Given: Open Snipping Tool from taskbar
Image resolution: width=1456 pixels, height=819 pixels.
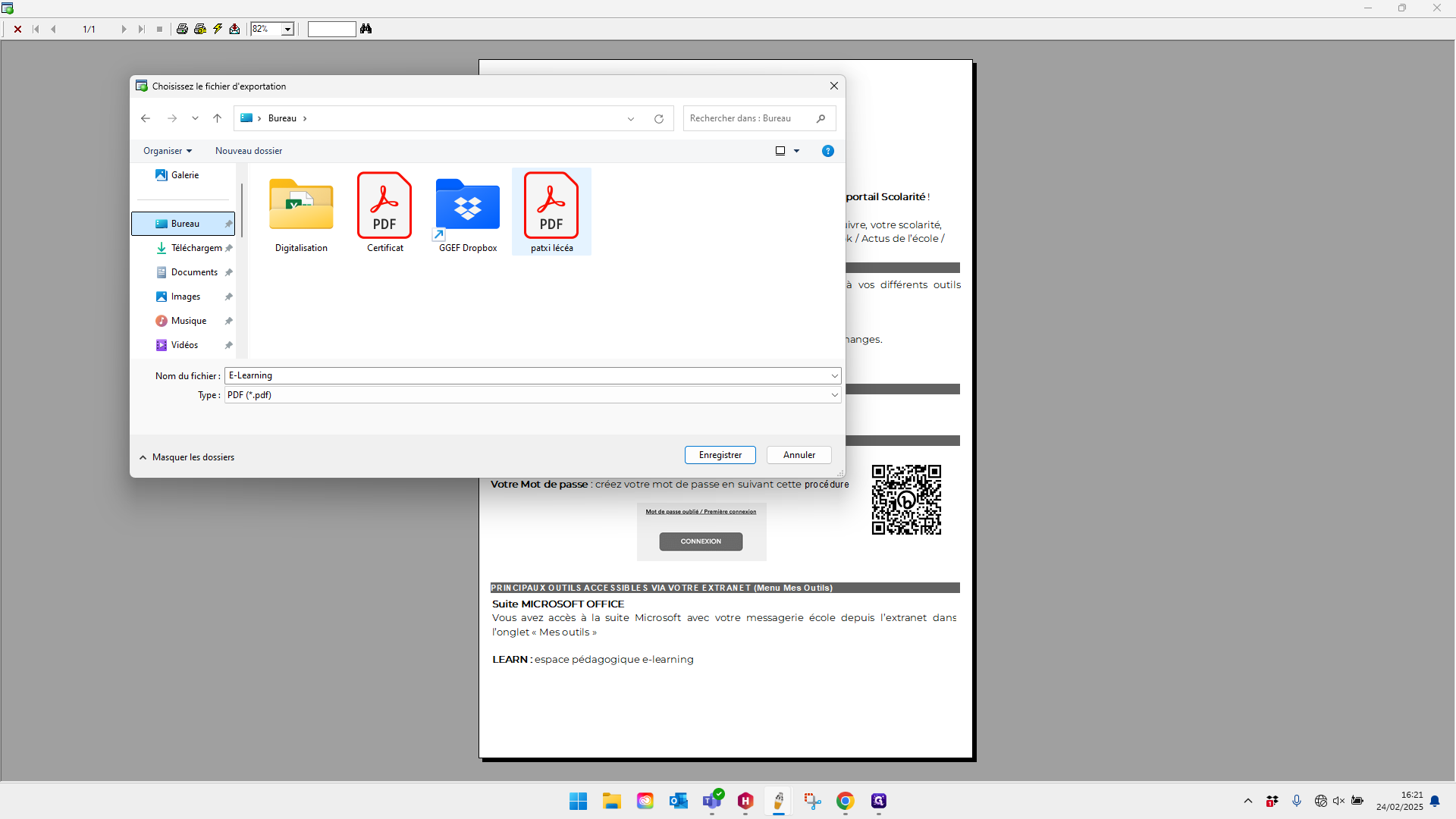Looking at the screenshot, I should [x=812, y=801].
